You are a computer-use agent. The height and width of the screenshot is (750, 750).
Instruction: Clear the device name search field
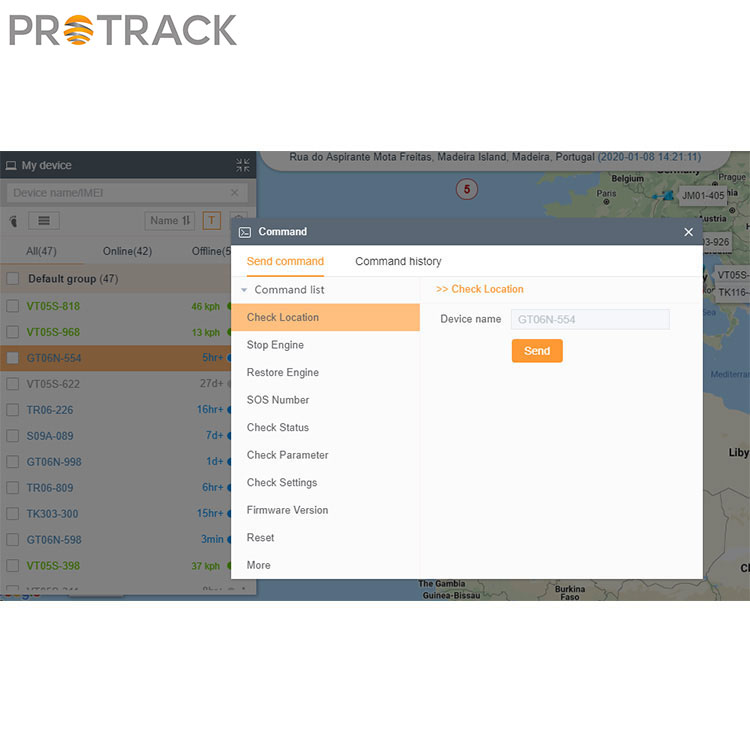coord(234,193)
